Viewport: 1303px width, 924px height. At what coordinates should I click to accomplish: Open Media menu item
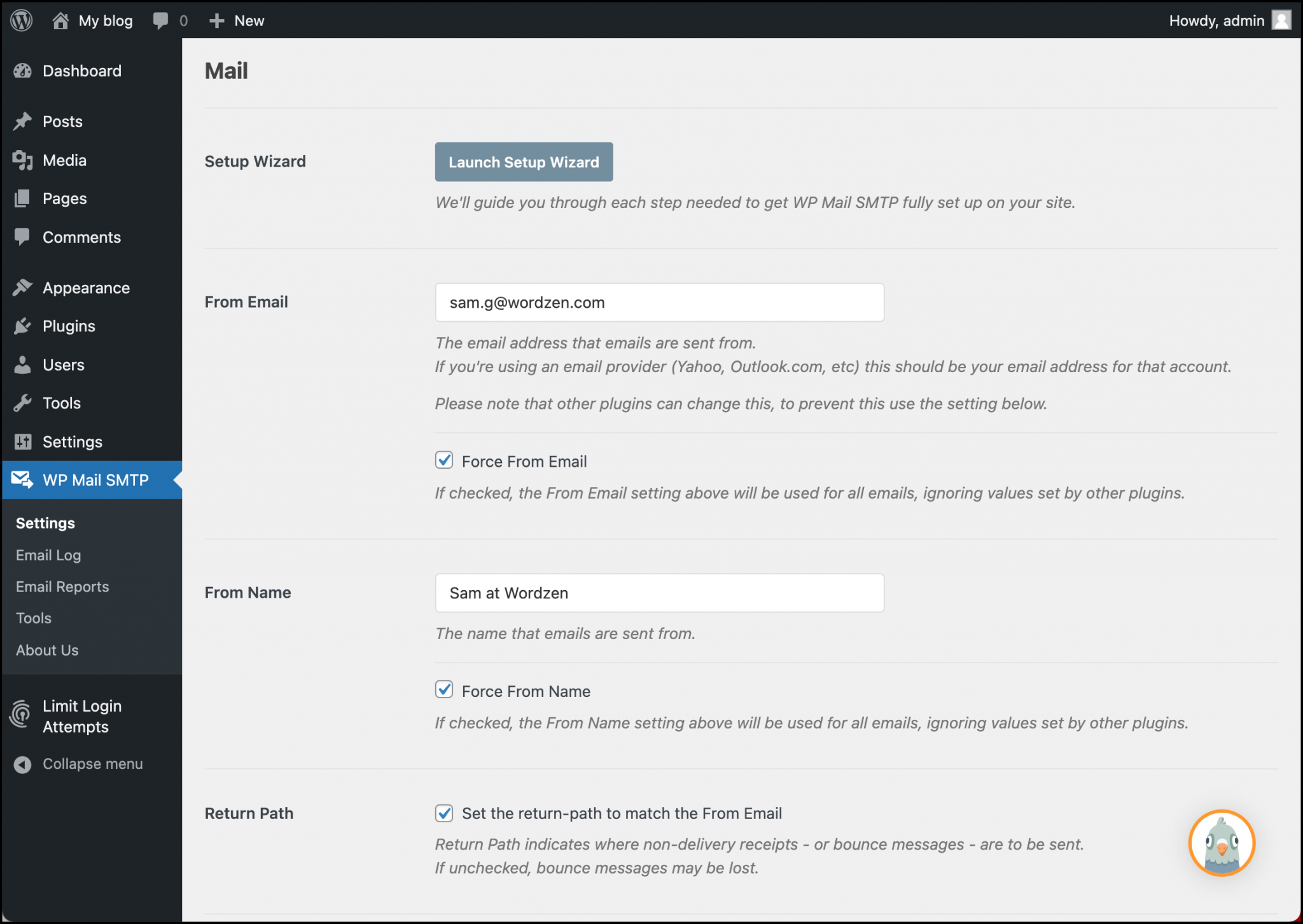[92, 160]
